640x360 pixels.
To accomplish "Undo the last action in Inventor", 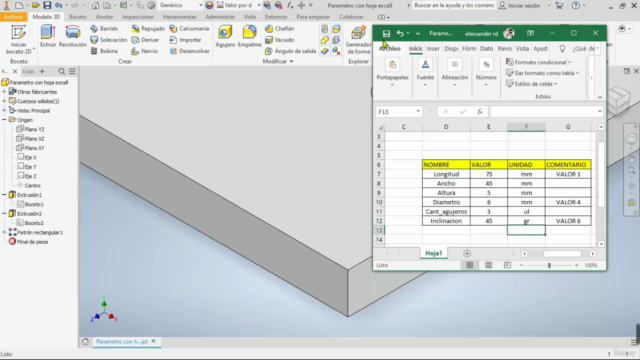I will [x=59, y=5].
